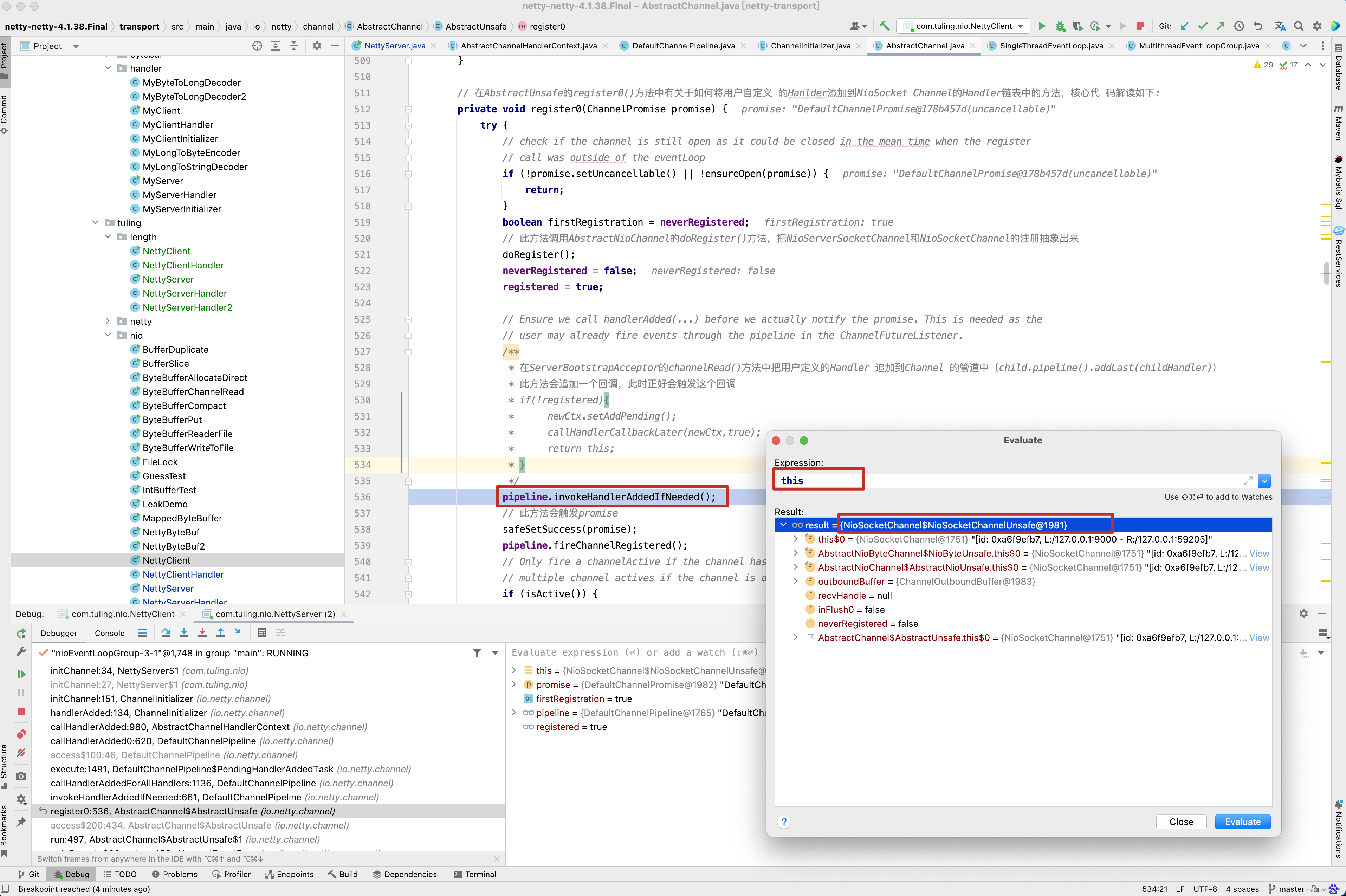This screenshot has width=1346, height=896.
Task: Click the Step Over debugger icon
Action: 166,632
